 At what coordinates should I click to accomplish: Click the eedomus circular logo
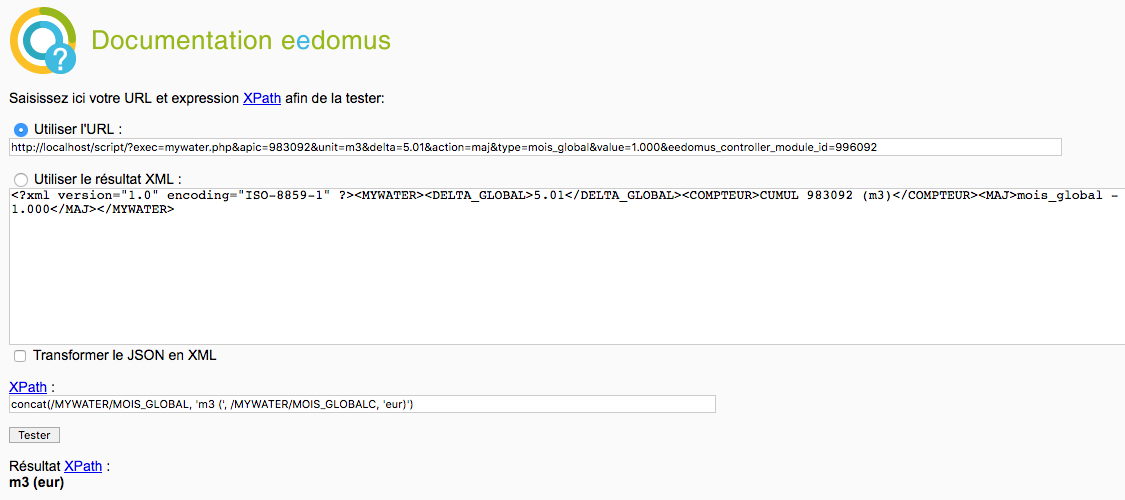tap(43, 41)
